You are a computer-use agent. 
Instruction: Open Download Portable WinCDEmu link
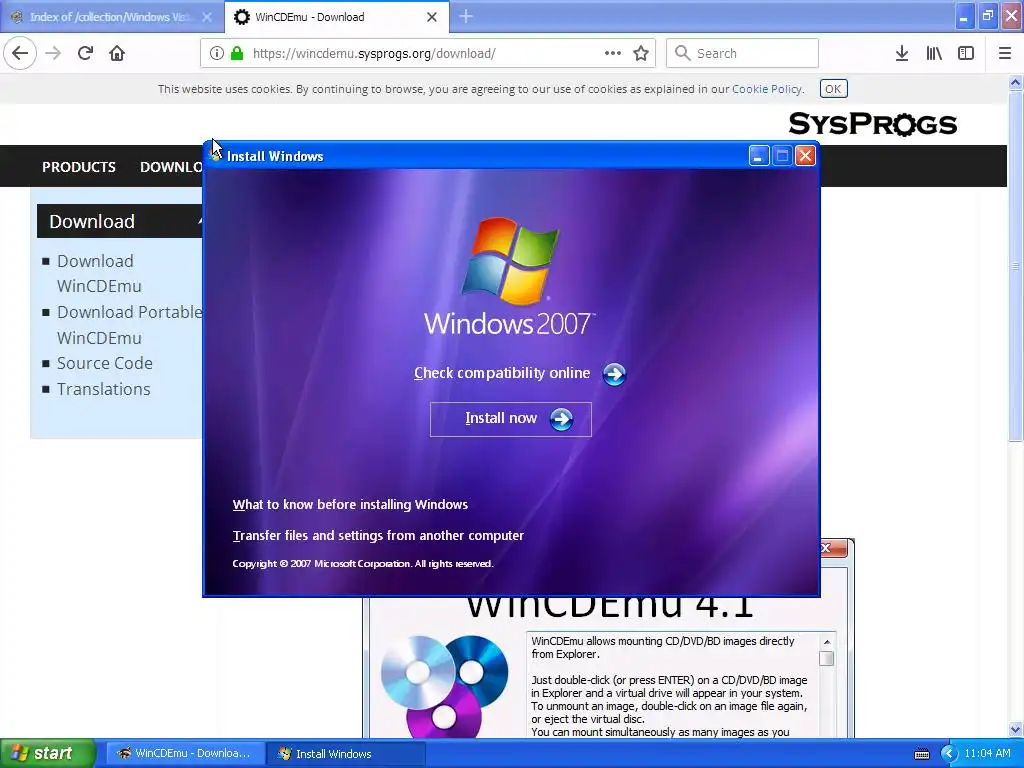[129, 325]
